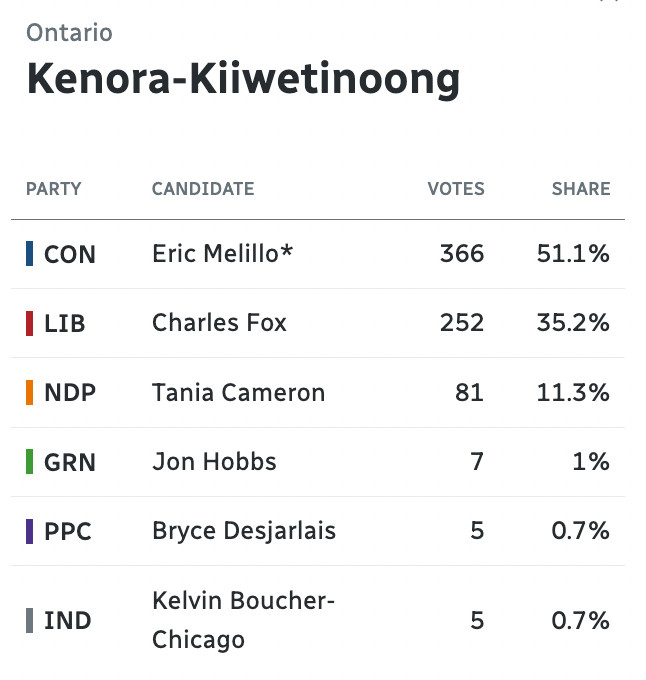Sort by the SHARE column header

[581, 189]
